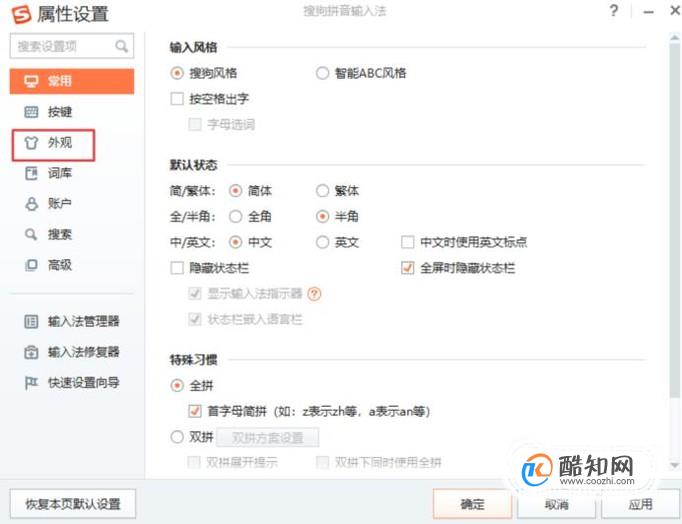The width and height of the screenshot is (682, 524).
Task: Enable 按空格出字 checkbox
Action: pos(177,99)
